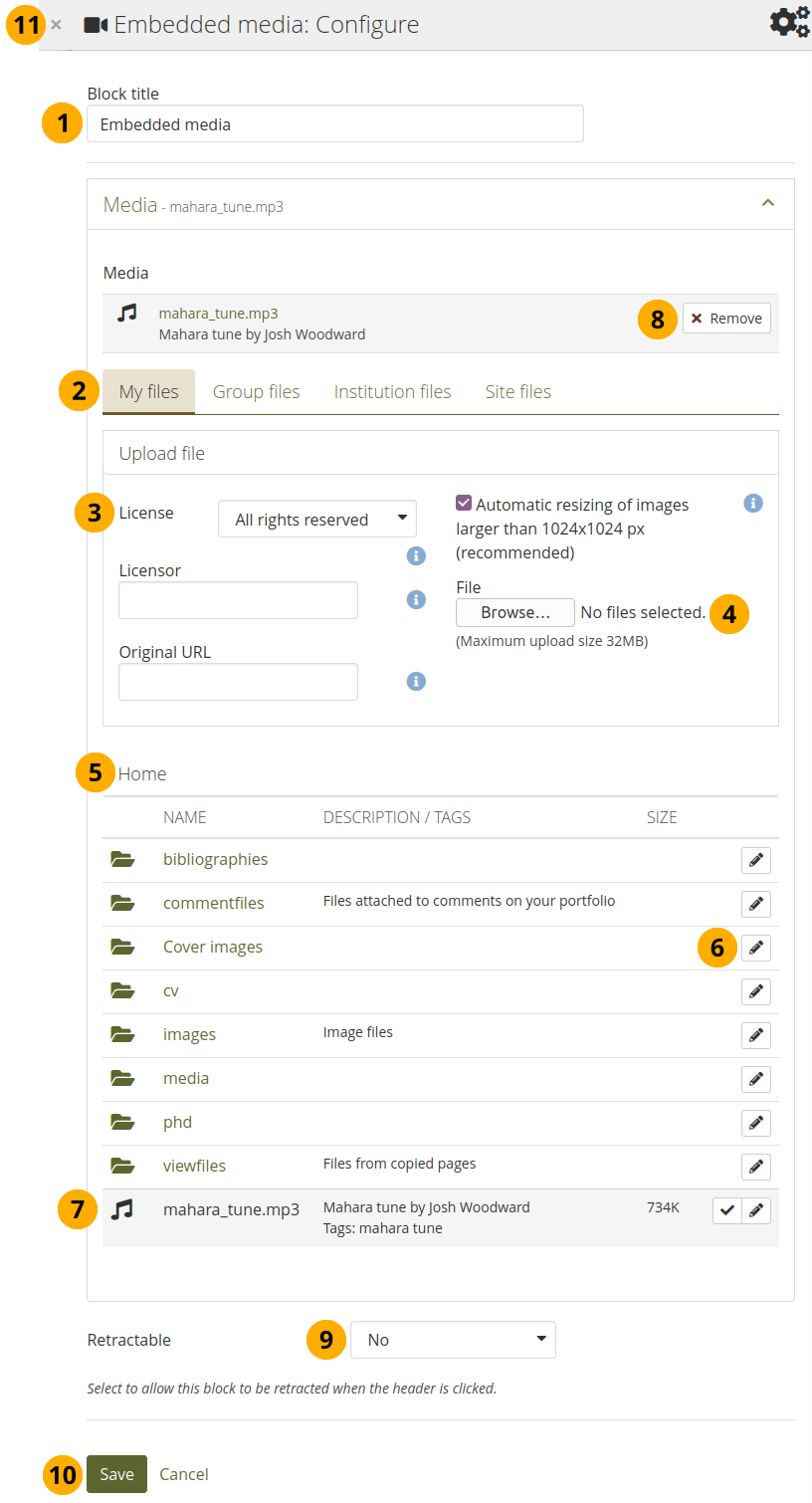Open the License dropdown

click(316, 519)
